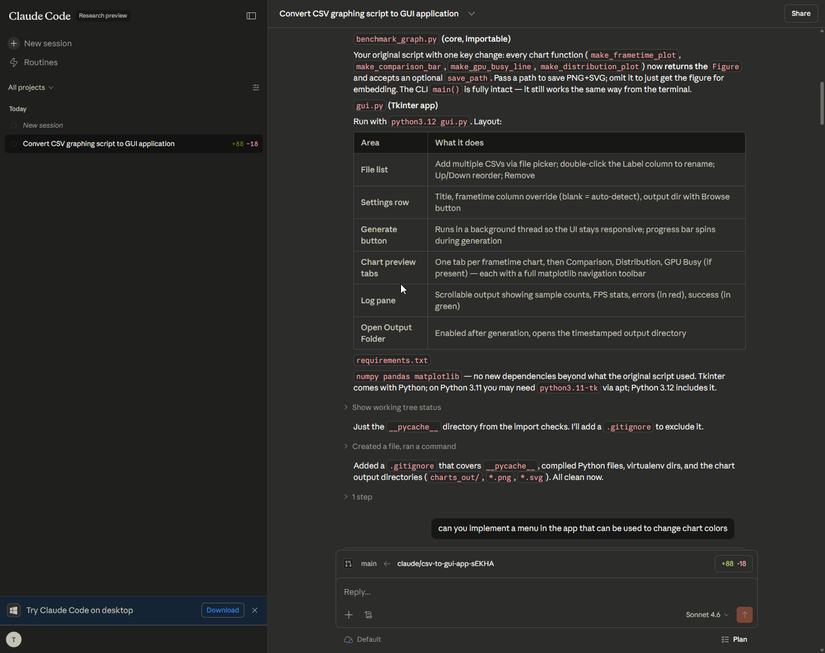825x653 pixels.
Task: Expand the 'Created a file, ran a command' step
Action: pos(403,446)
